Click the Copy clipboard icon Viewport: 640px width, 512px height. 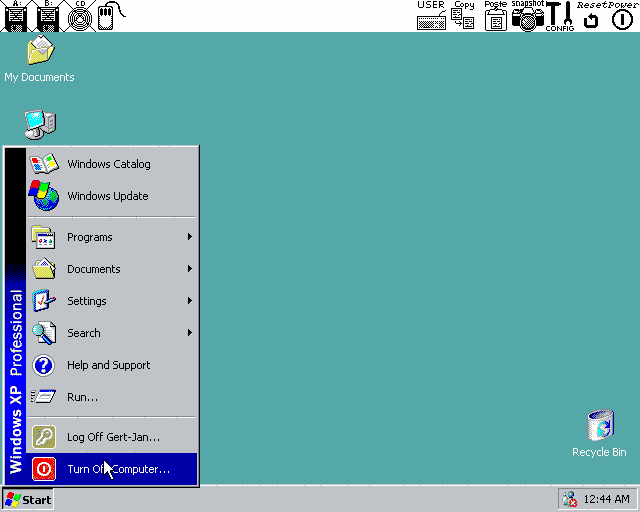click(463, 16)
